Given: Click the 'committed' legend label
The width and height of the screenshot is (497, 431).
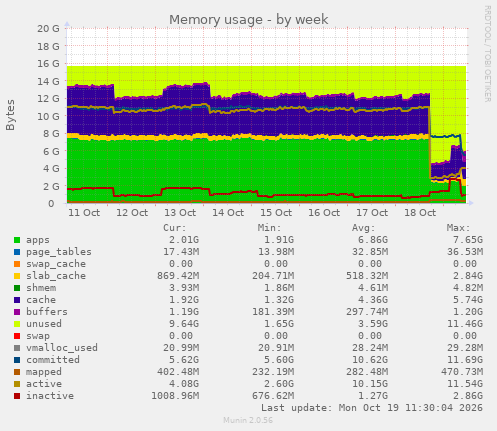Looking at the screenshot, I should click(53, 360).
